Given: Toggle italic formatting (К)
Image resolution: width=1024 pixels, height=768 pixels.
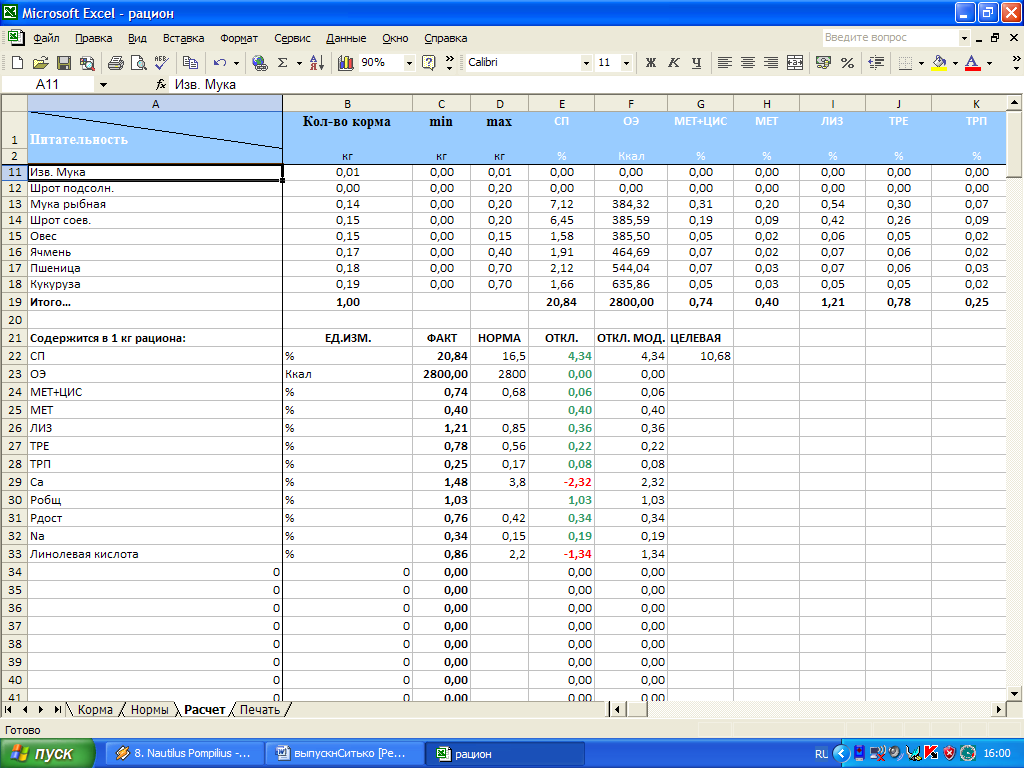Looking at the screenshot, I should pyautogui.click(x=673, y=63).
